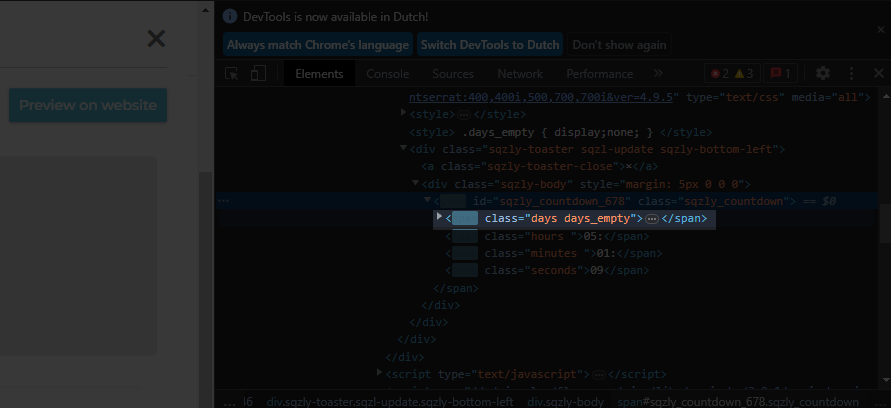Close the DevTools panel
Image resolution: width=891 pixels, height=408 pixels.
point(878,73)
